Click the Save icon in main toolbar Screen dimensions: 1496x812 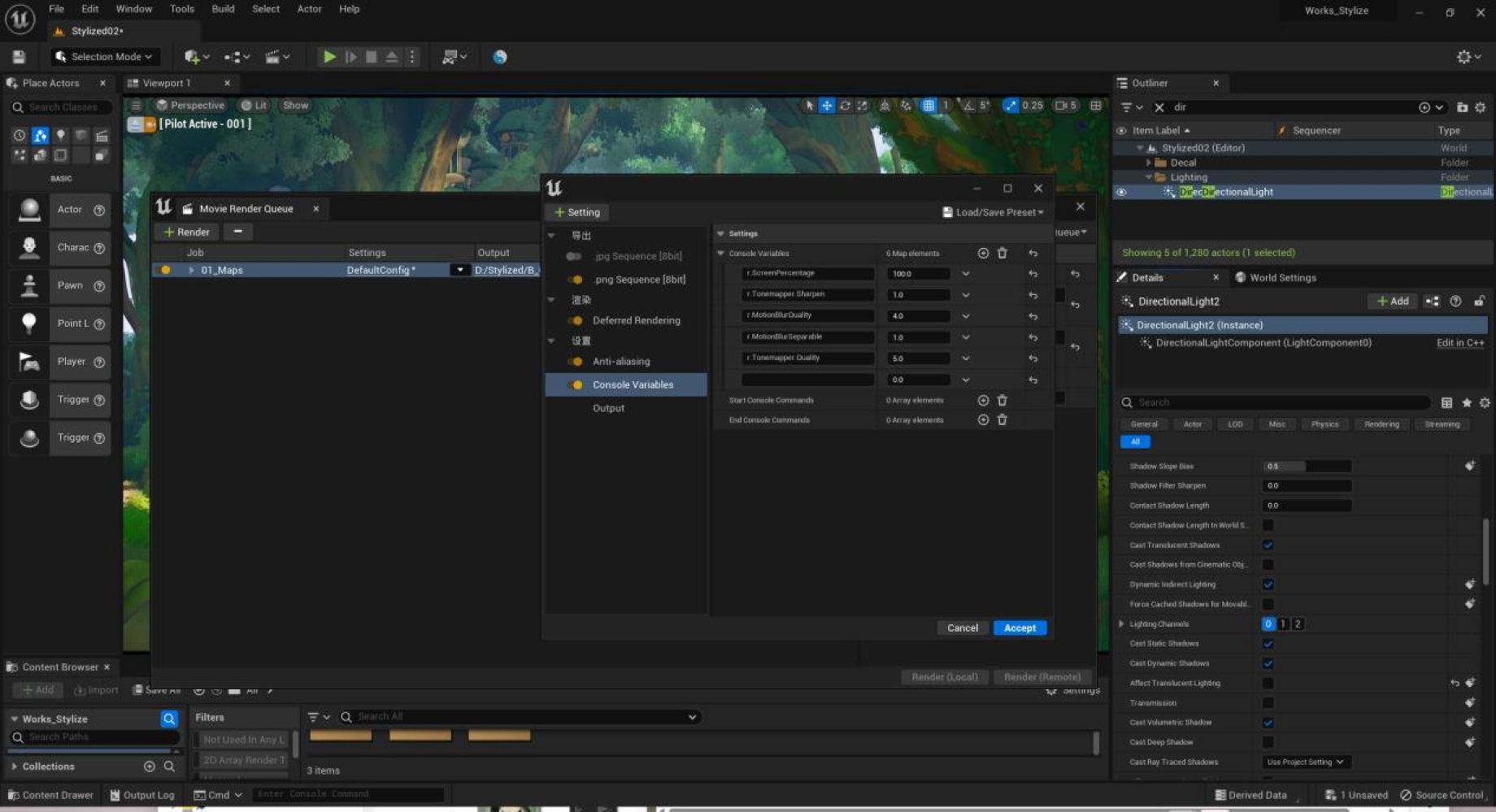[x=19, y=57]
